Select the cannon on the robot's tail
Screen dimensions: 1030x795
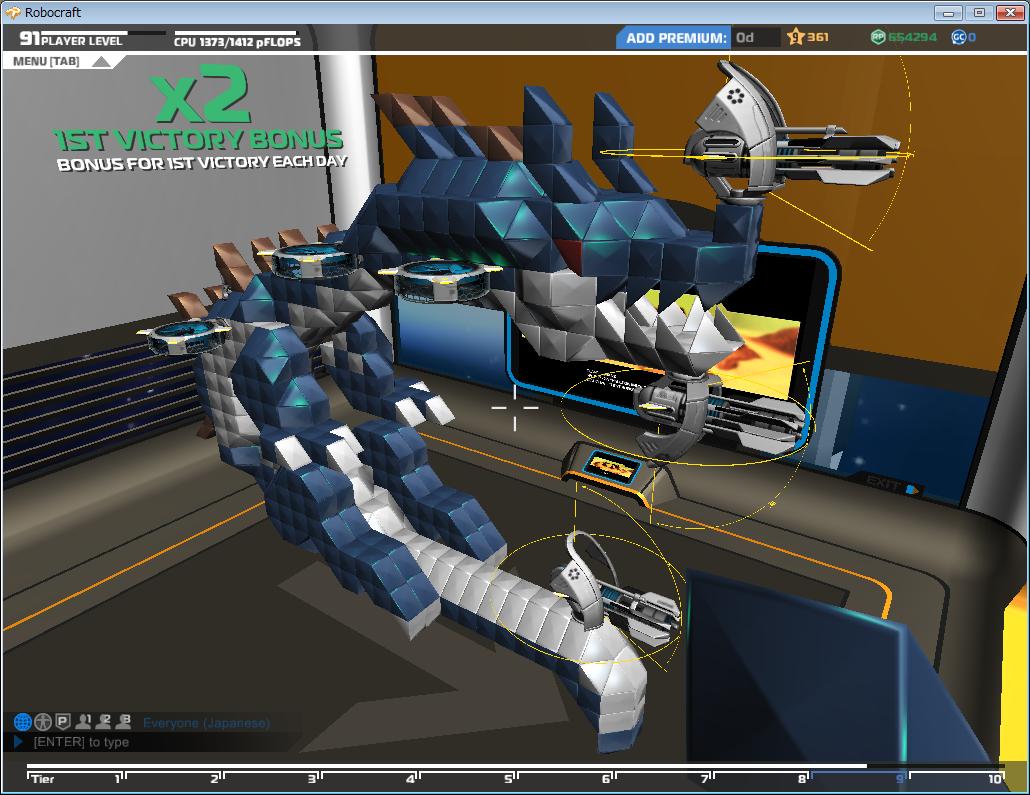coord(614,591)
